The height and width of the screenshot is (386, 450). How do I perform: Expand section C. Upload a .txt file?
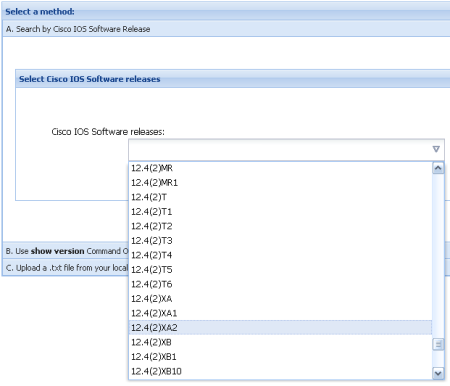66,268
